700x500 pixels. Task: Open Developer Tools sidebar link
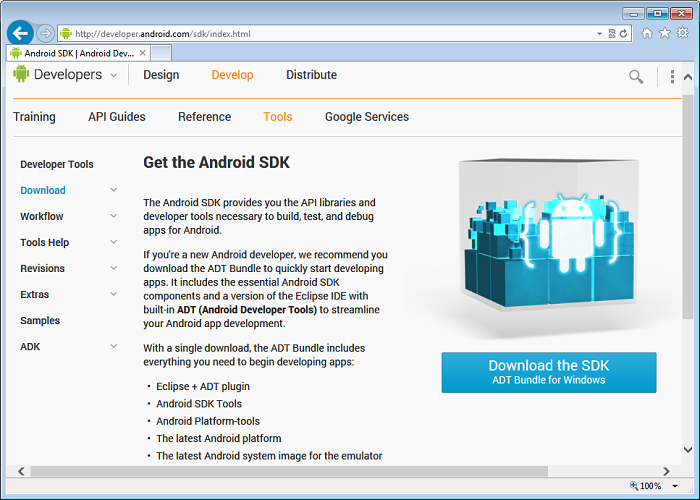57,164
